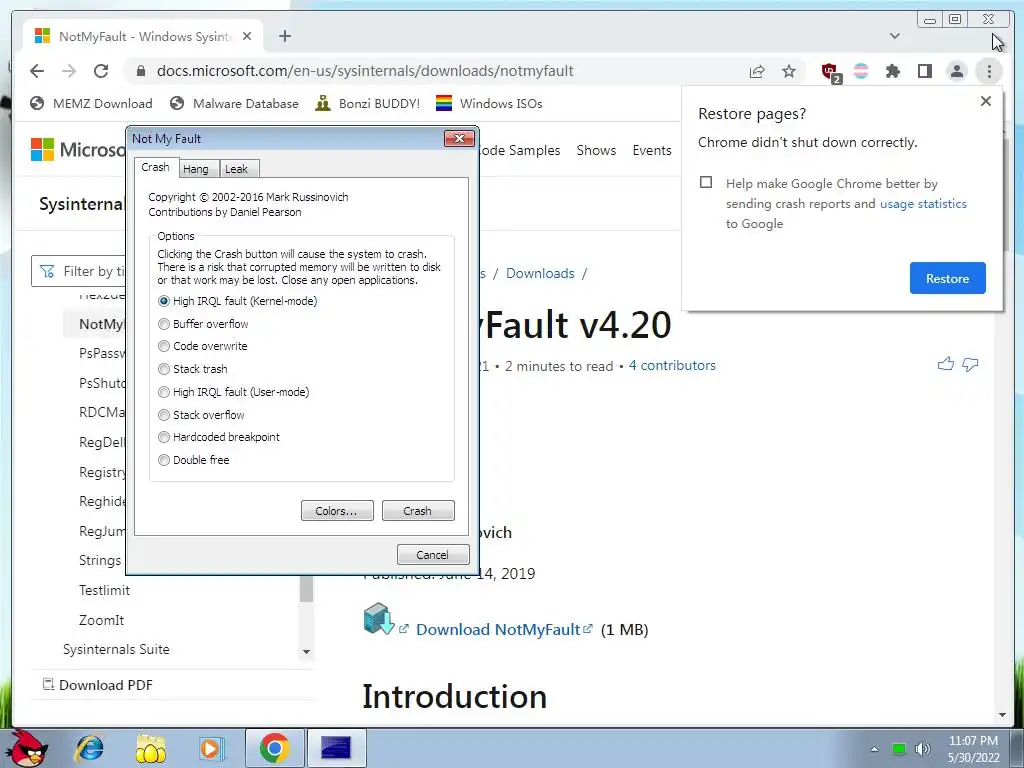
Task: Open the Shows menu on Microsoft Docs
Action: click(x=596, y=150)
